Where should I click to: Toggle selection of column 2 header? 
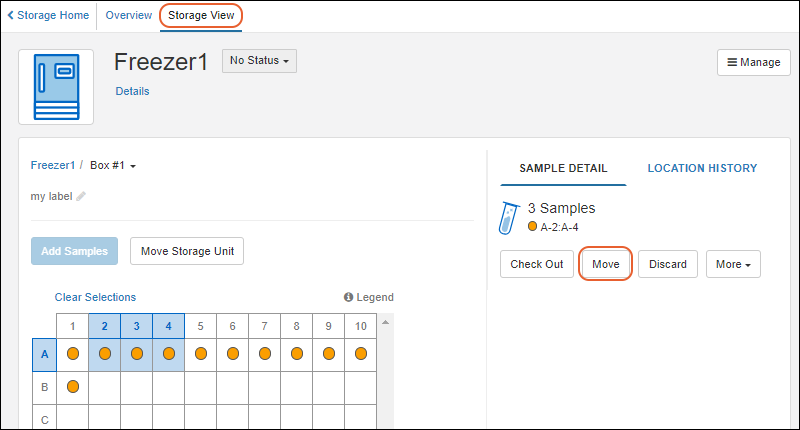(104, 325)
